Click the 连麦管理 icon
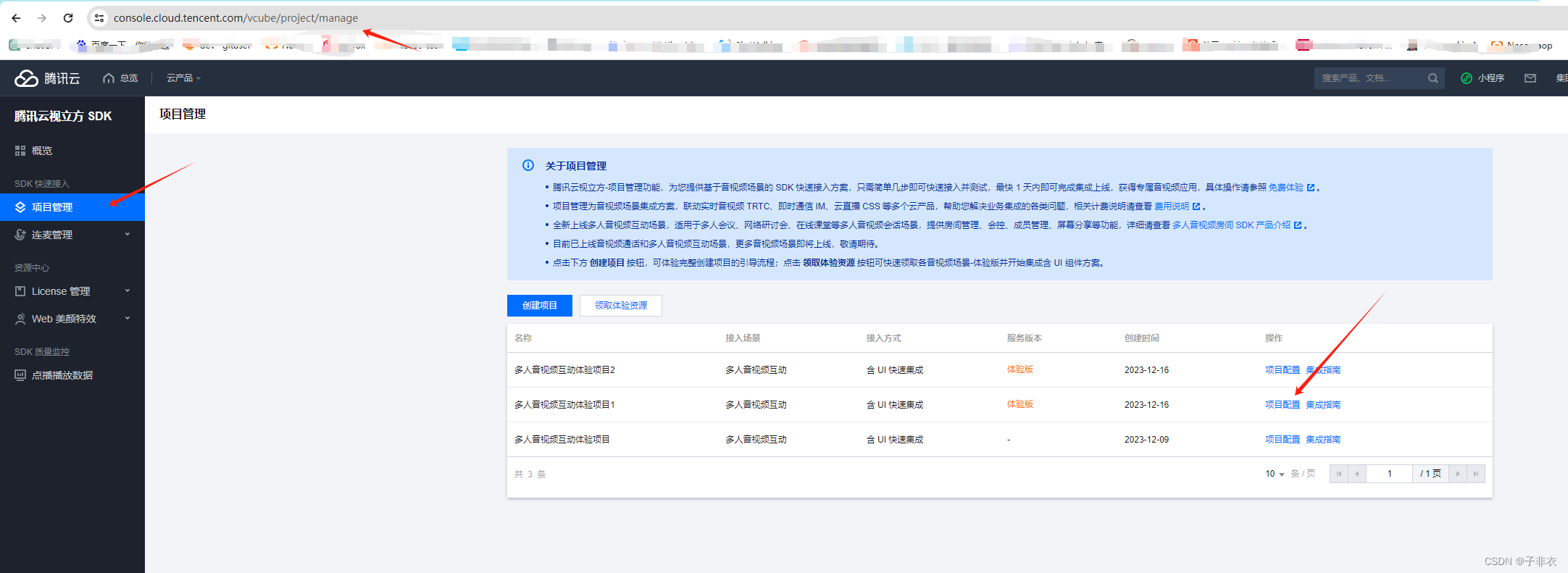 tap(20, 235)
